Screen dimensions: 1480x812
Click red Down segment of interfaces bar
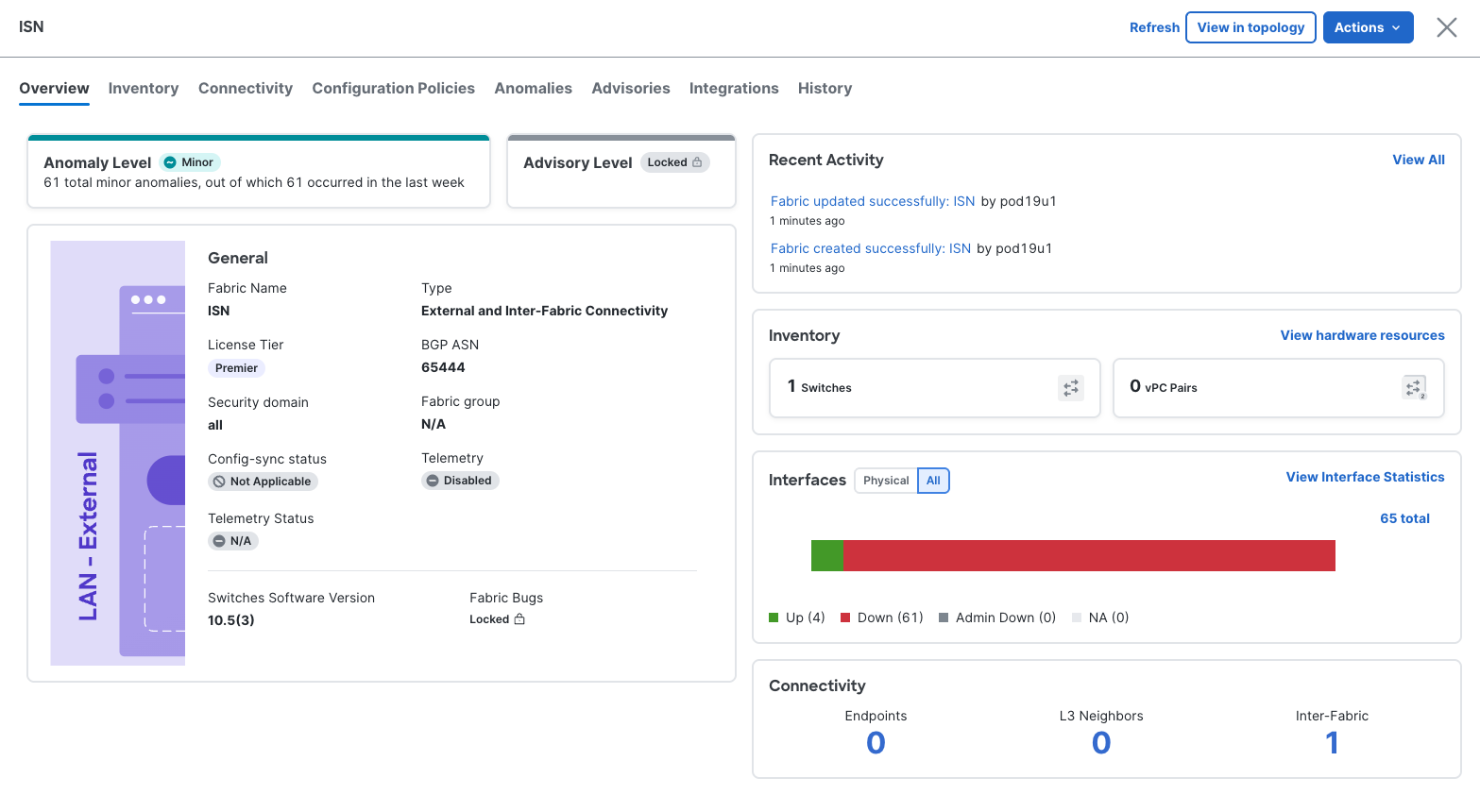point(1089,555)
